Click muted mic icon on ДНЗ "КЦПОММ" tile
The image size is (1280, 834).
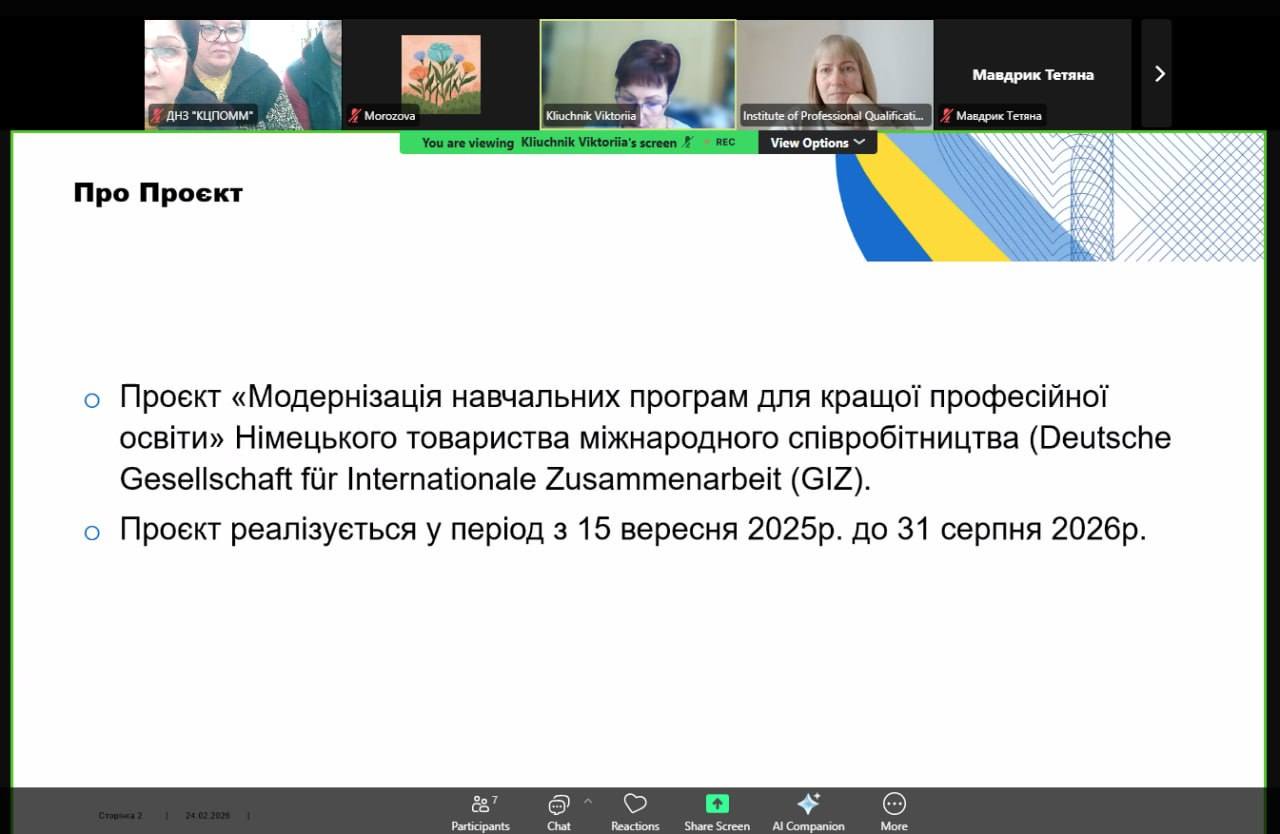[x=156, y=116]
